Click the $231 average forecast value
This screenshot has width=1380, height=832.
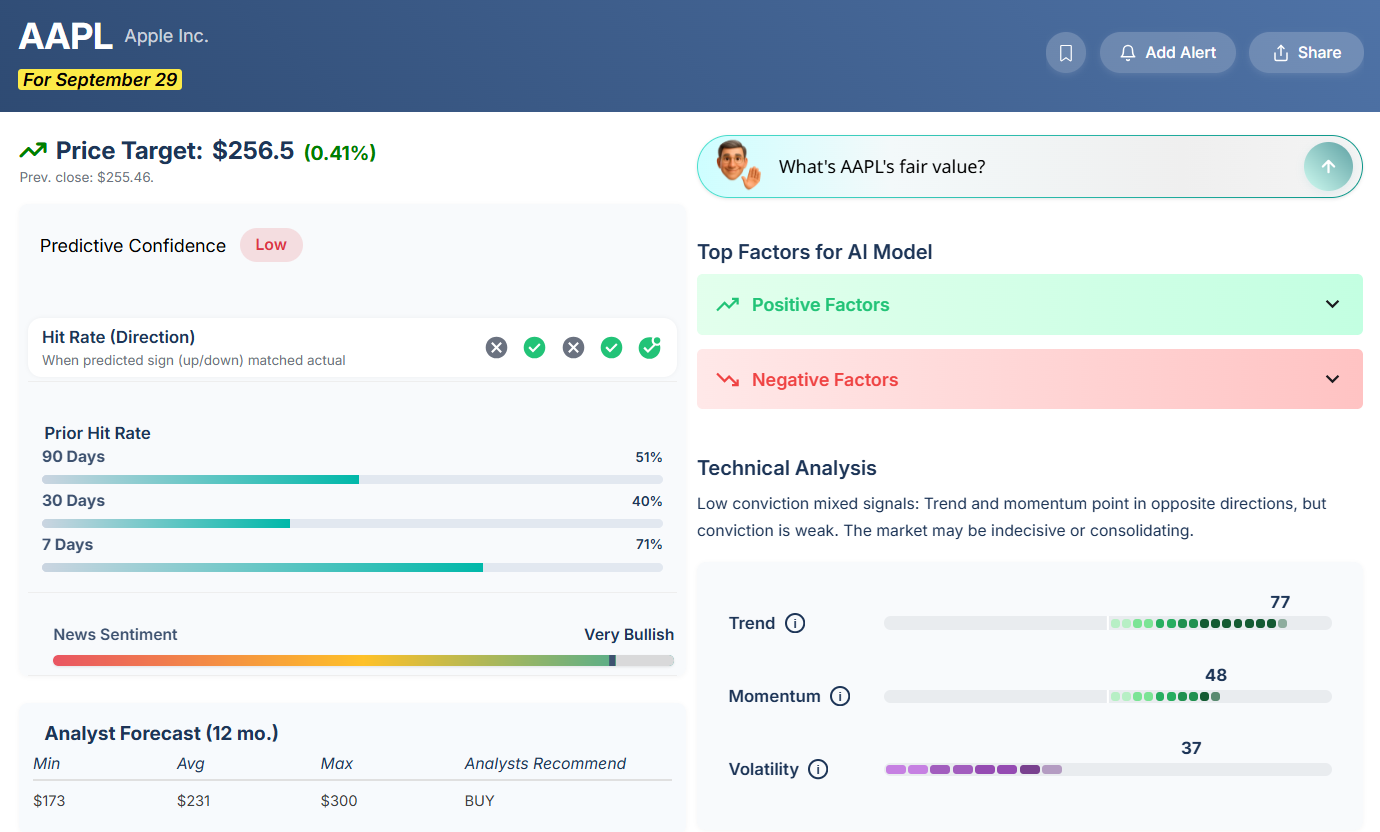192,801
